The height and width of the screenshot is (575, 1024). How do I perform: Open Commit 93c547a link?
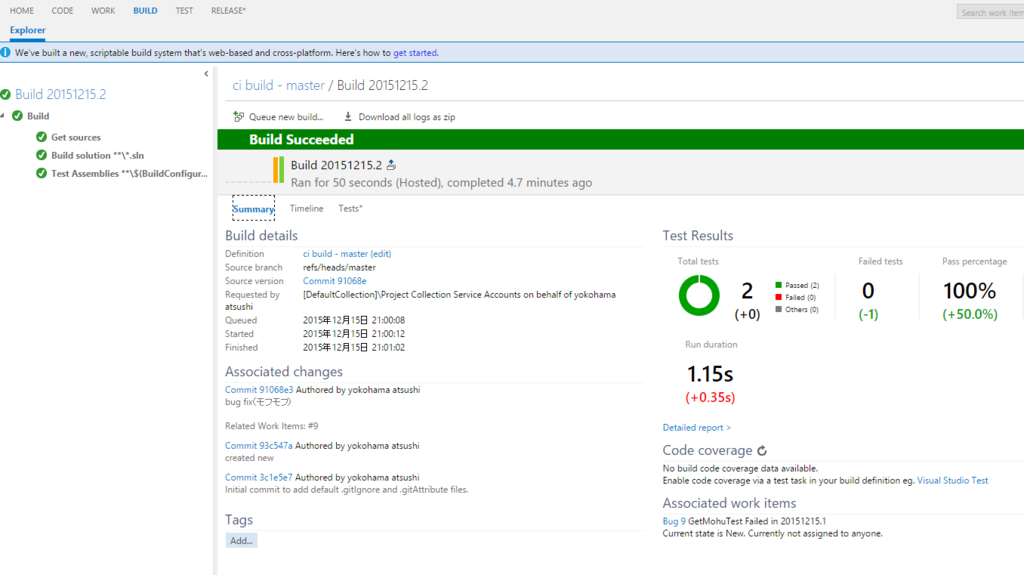pos(259,446)
